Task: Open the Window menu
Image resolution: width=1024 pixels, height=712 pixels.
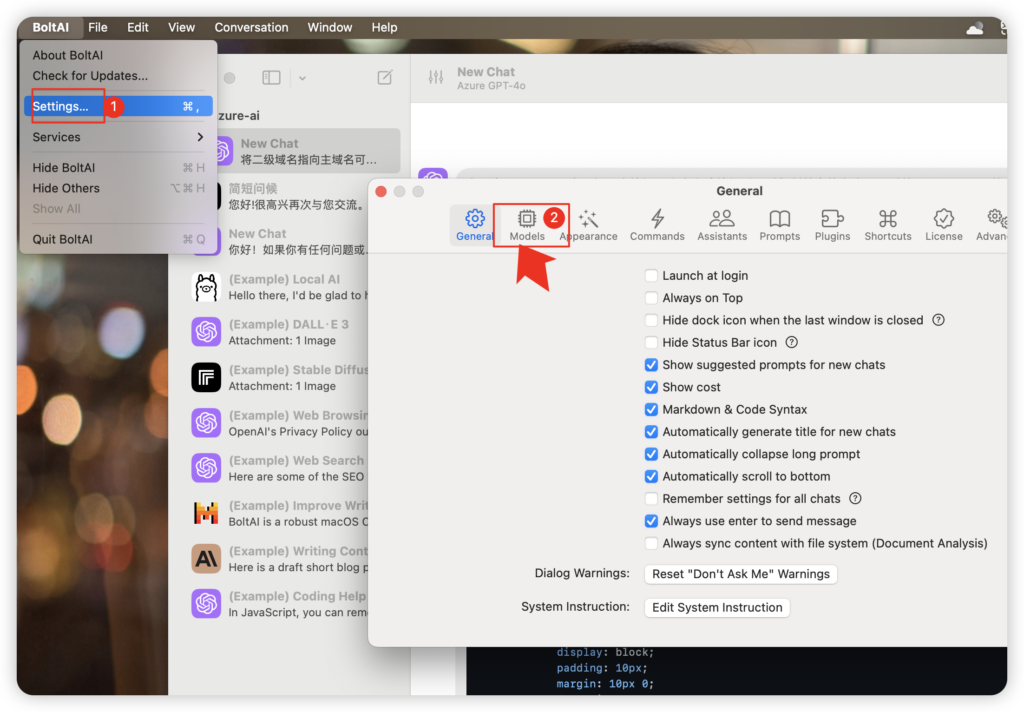Action: 330,27
